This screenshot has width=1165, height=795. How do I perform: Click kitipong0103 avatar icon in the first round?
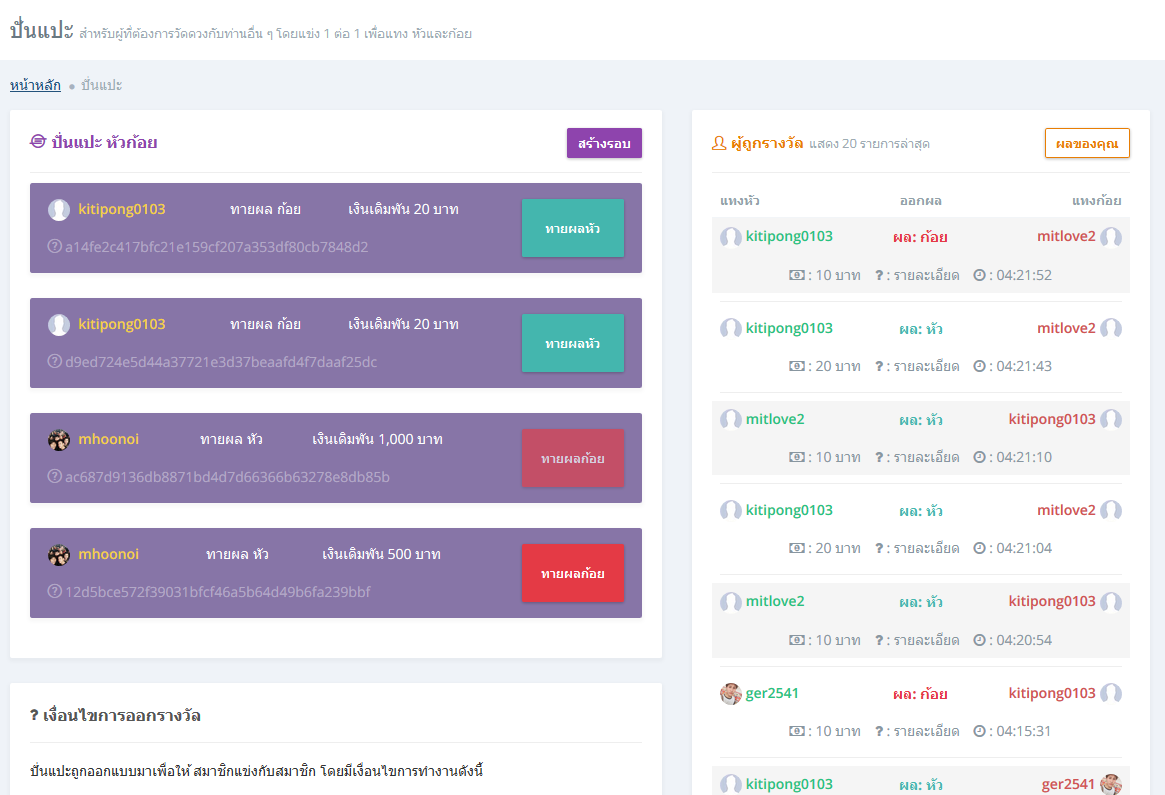pos(59,210)
